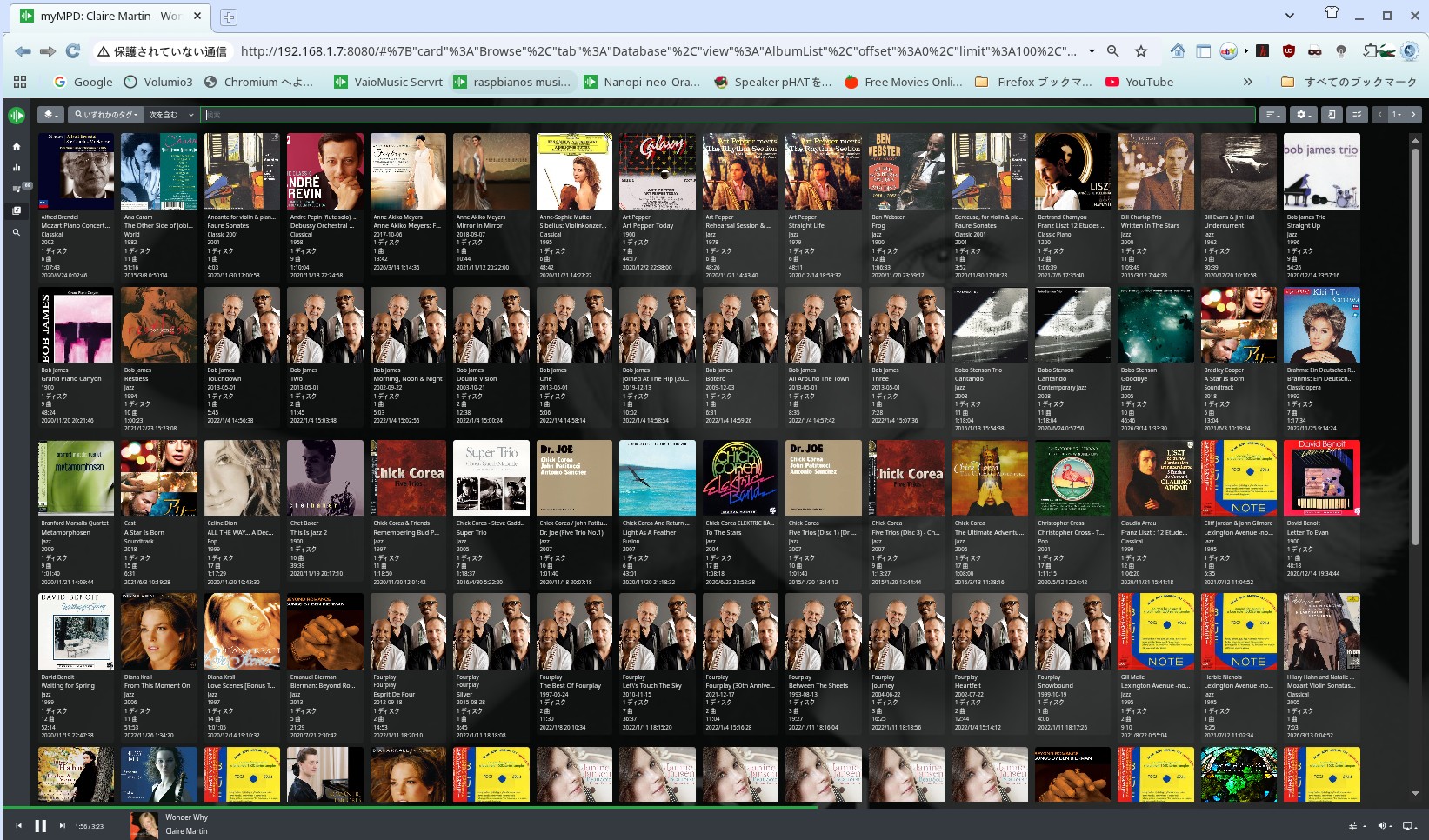1429x840 pixels.
Task: Open the sort order dropdown
Action: [x=1274, y=115]
